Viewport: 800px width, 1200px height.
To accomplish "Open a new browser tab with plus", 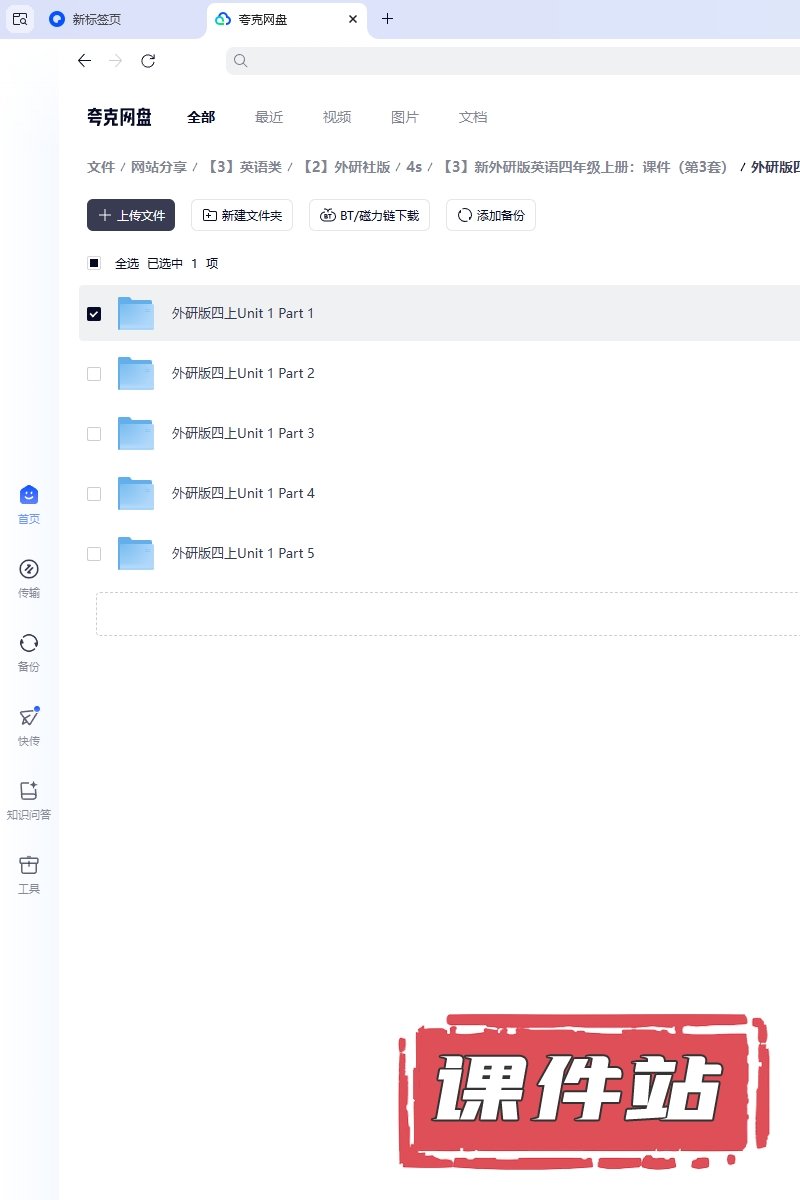I will tap(388, 19).
